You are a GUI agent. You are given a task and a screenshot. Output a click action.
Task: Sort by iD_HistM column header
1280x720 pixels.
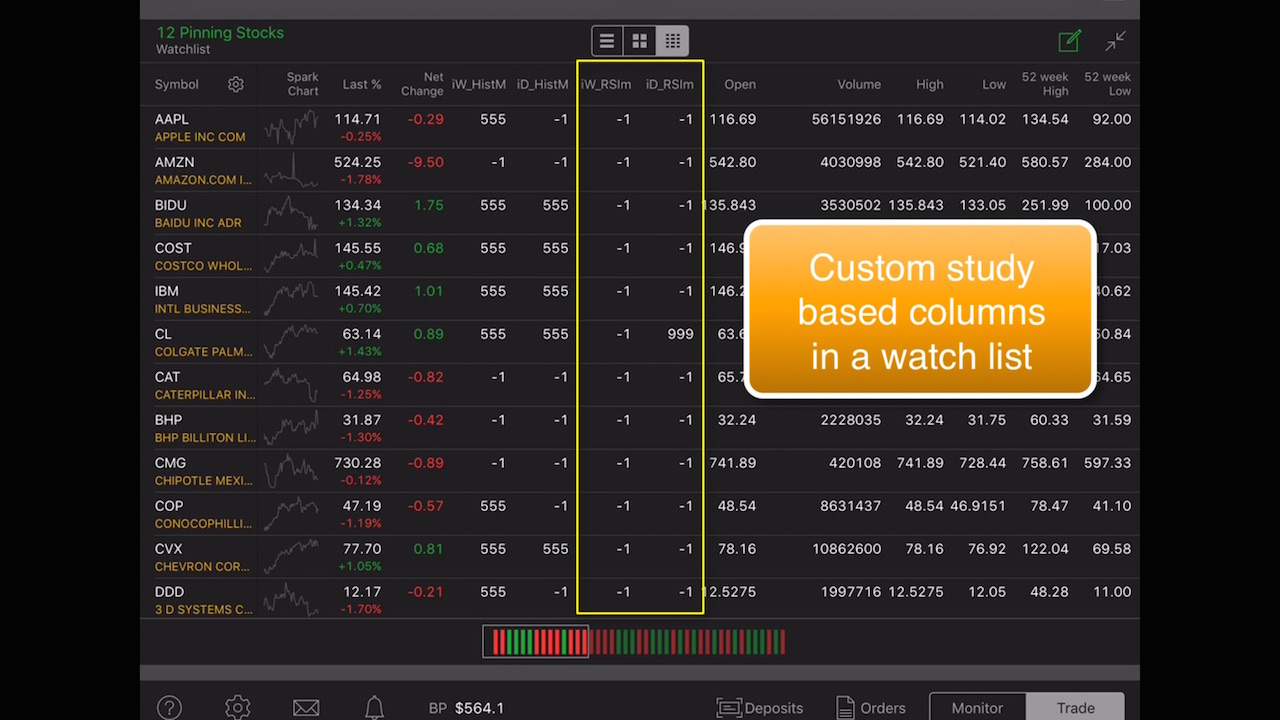tap(542, 85)
